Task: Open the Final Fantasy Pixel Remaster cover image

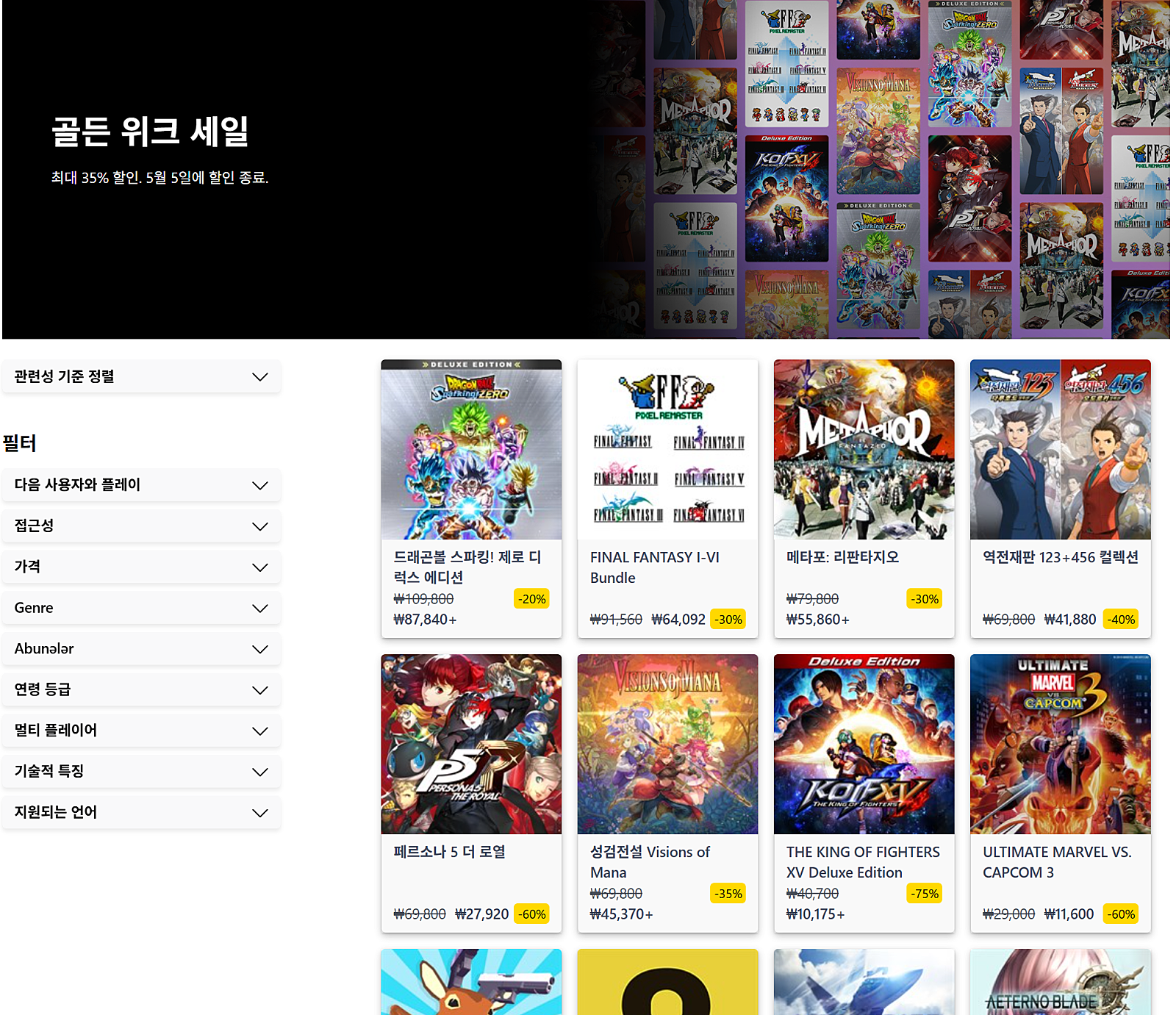Action: point(667,449)
